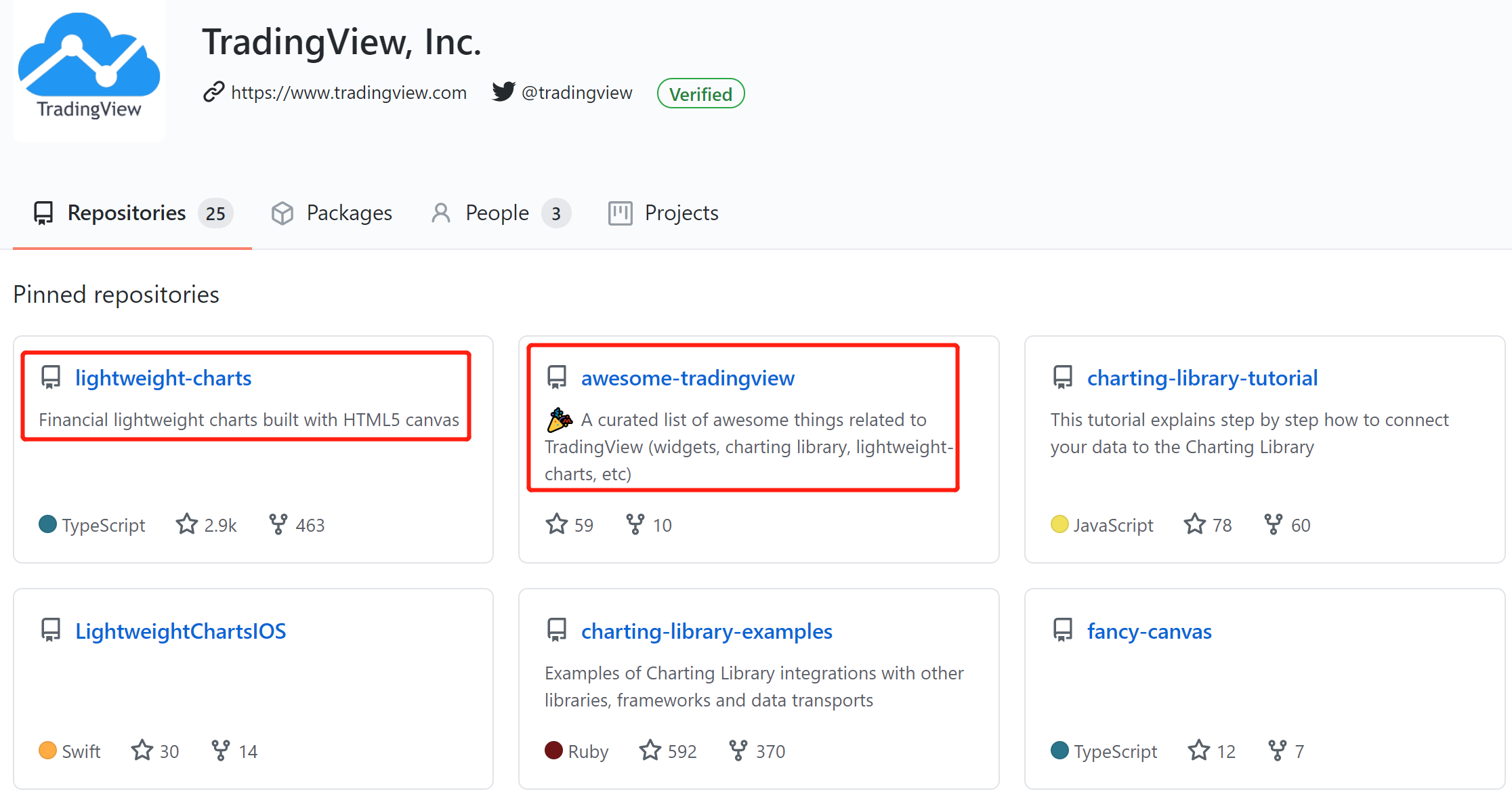Click the star icon for lightweight-charts

coord(187,524)
